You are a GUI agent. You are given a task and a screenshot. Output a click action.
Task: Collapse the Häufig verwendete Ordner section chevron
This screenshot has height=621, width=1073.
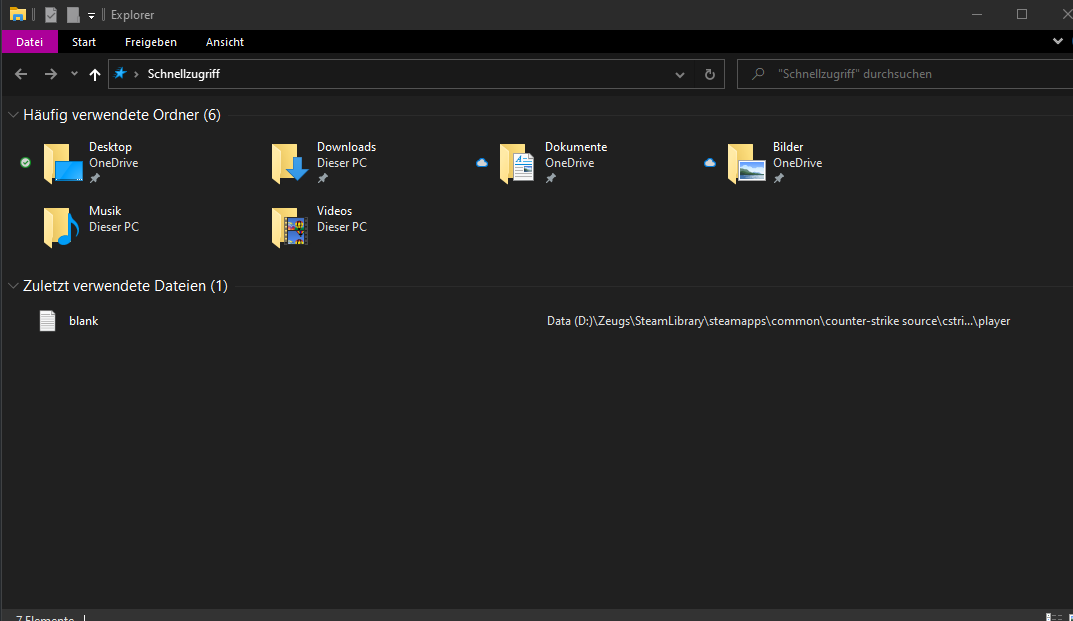pyautogui.click(x=13, y=115)
